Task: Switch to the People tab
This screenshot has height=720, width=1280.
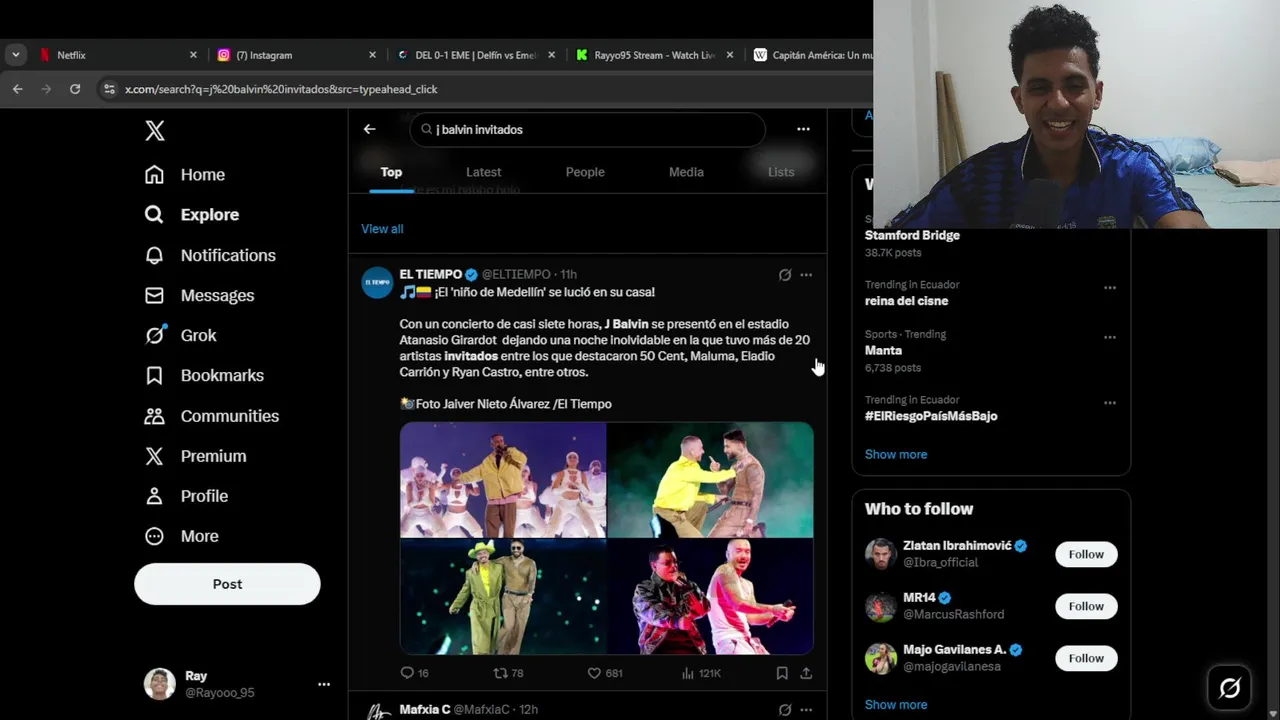Action: click(x=585, y=172)
